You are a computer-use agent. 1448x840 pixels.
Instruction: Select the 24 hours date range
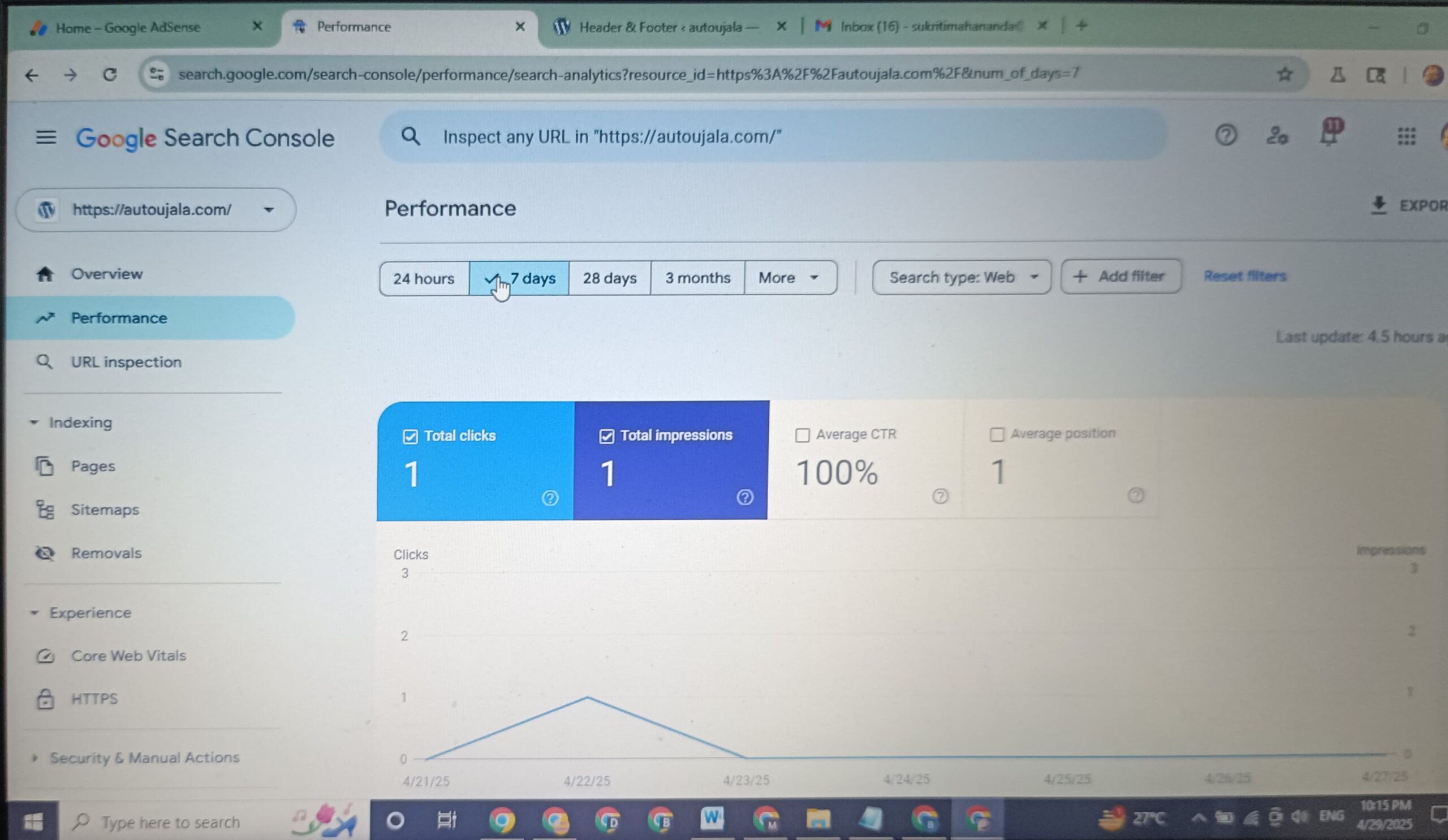coord(424,279)
